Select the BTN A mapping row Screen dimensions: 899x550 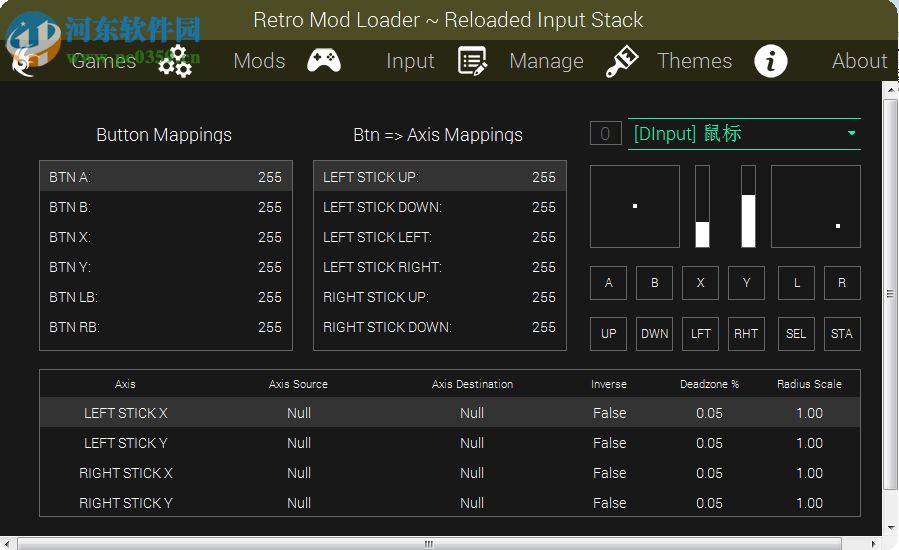(x=166, y=177)
